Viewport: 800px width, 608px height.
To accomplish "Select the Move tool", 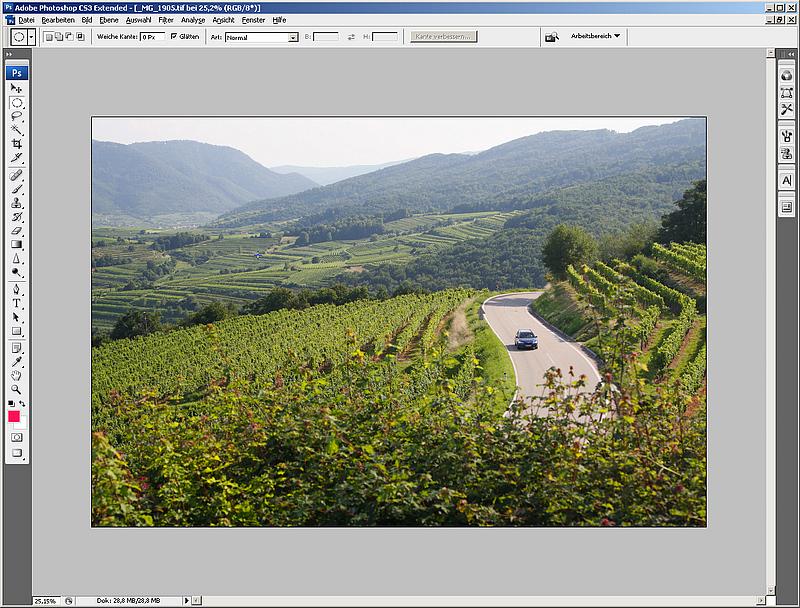I will 16,88.
